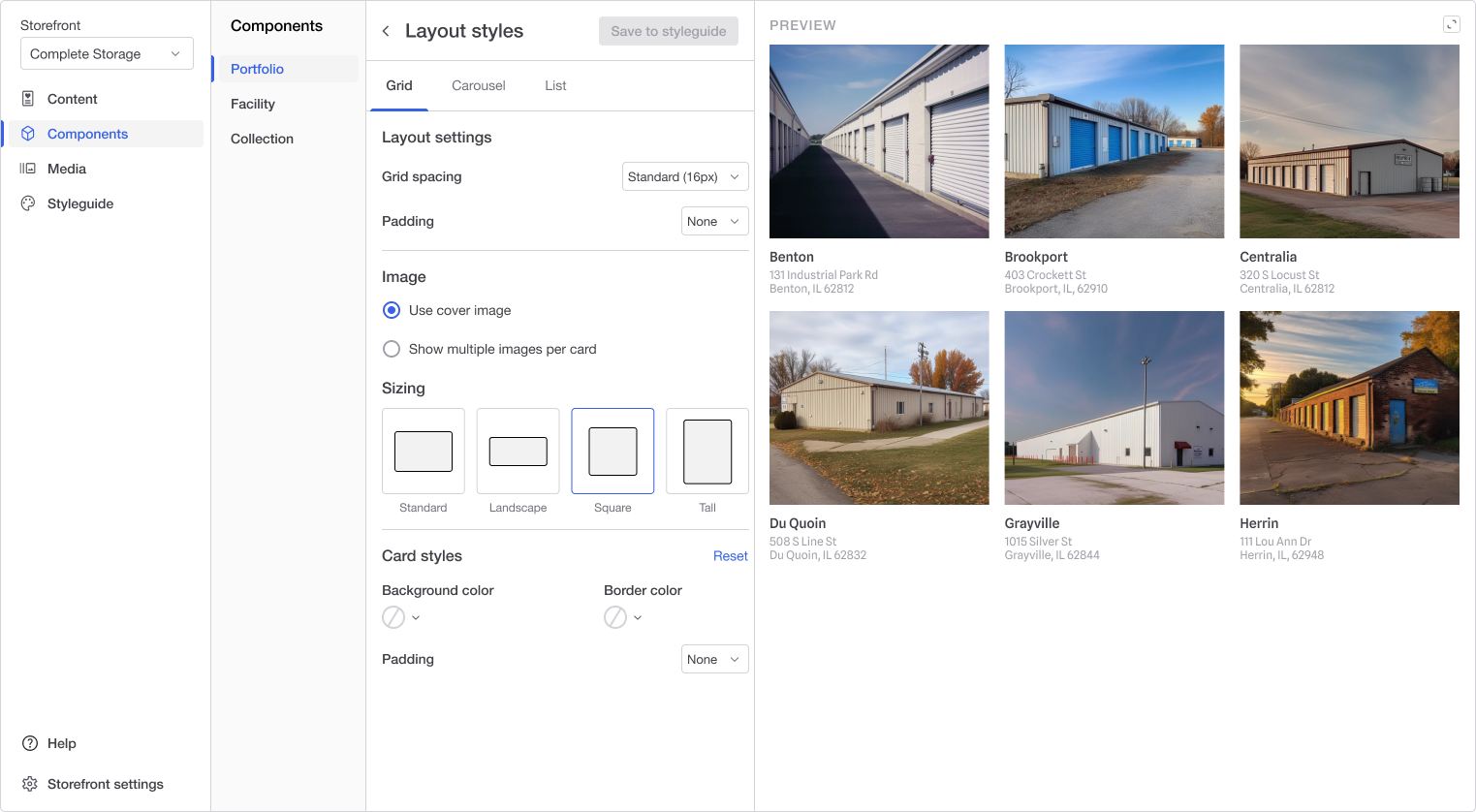
Task: Open the Layout settings Padding dropdown
Action: 715,221
